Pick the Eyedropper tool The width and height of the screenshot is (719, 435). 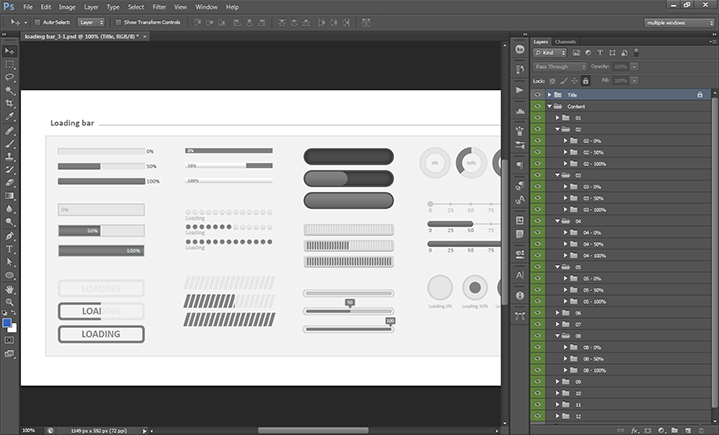pyautogui.click(x=10, y=116)
